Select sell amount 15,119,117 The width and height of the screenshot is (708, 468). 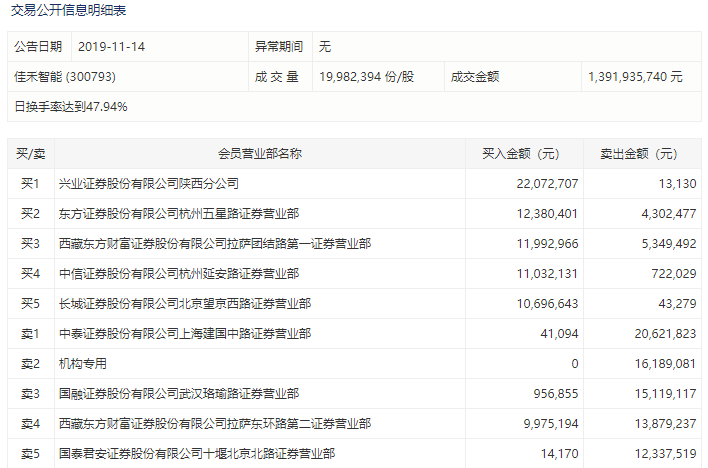[x=665, y=394]
